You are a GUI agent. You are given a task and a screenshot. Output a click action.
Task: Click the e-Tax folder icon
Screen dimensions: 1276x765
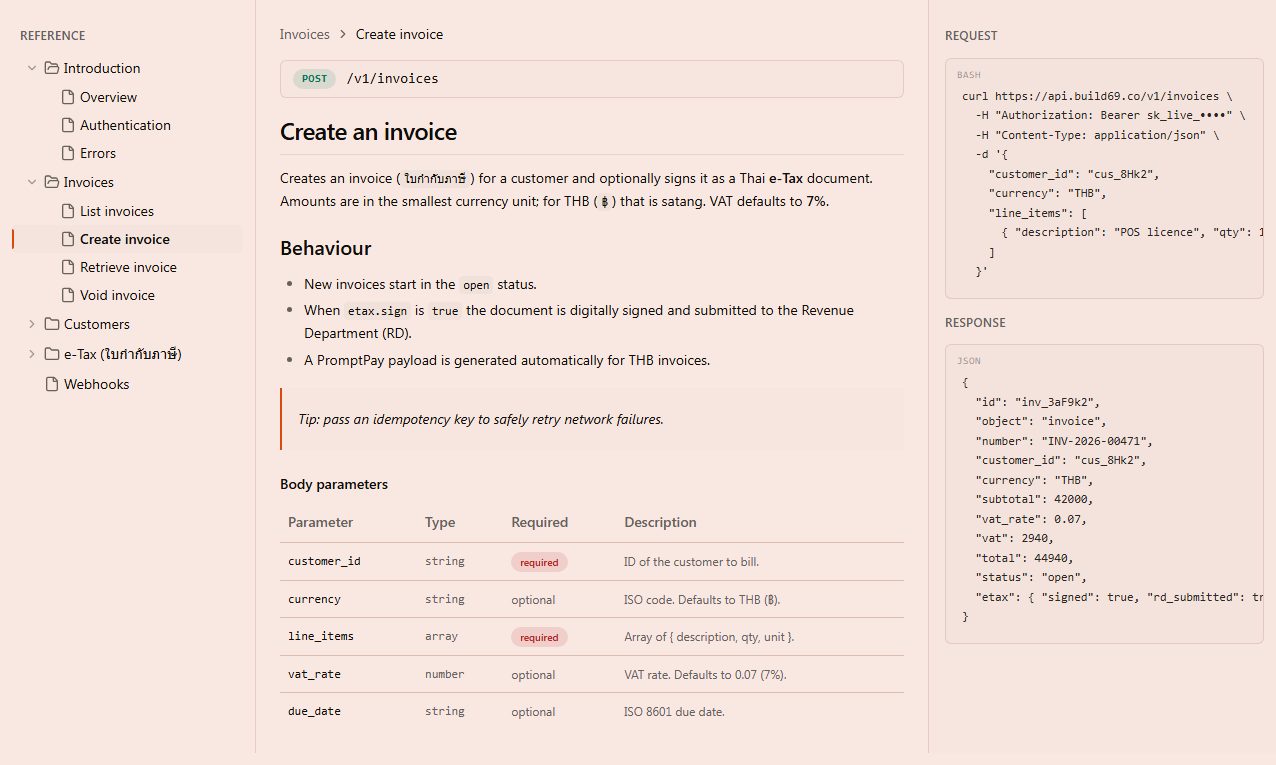click(52, 354)
